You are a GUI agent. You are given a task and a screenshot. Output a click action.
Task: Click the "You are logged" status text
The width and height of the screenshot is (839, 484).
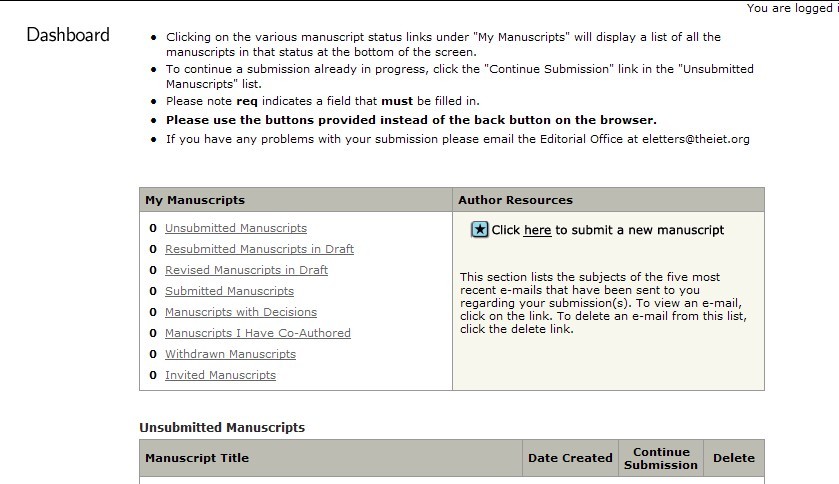point(791,8)
